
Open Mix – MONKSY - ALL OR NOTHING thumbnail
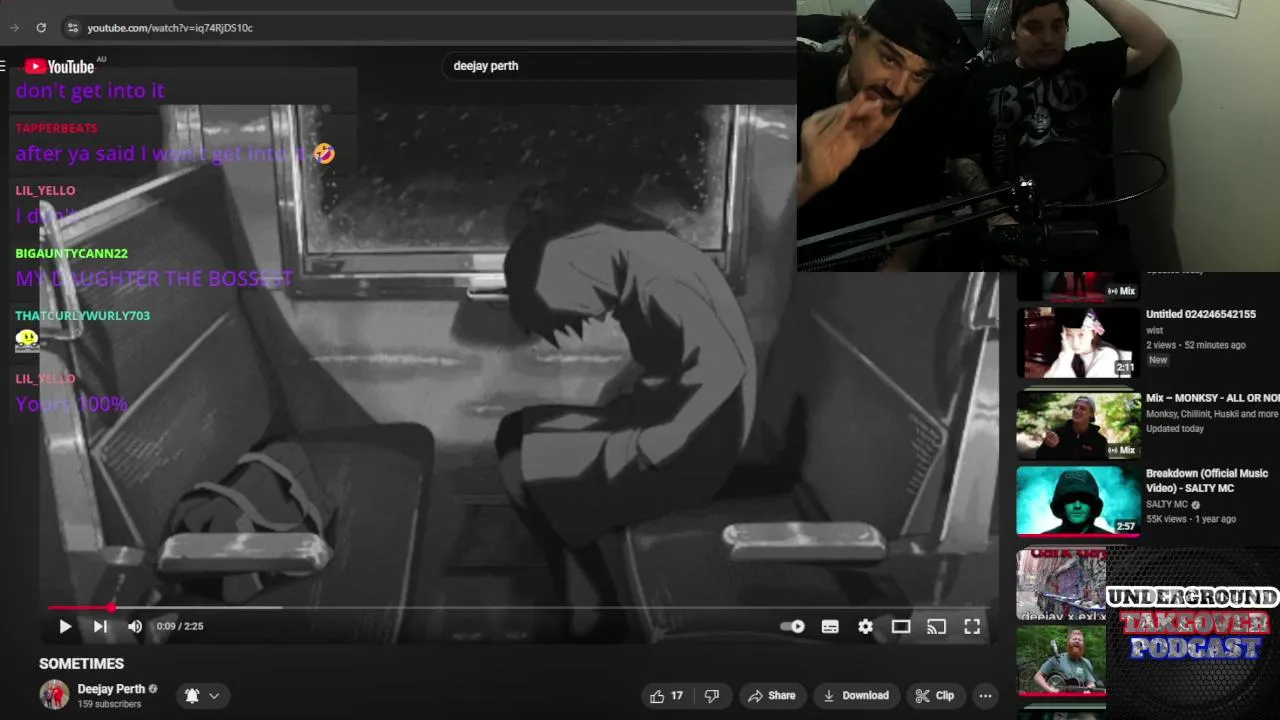tap(1078, 425)
